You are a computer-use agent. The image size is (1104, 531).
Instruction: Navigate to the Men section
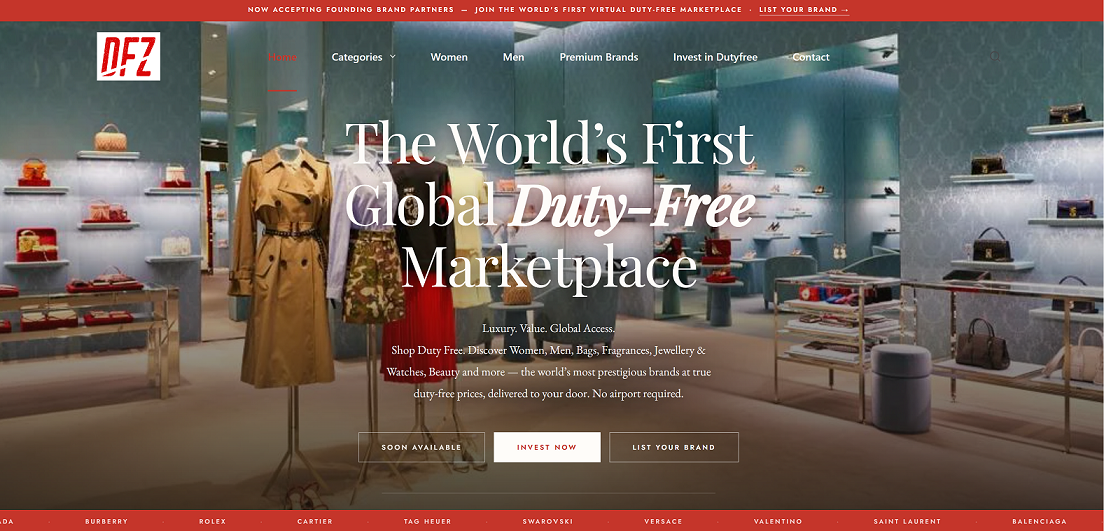pos(513,57)
